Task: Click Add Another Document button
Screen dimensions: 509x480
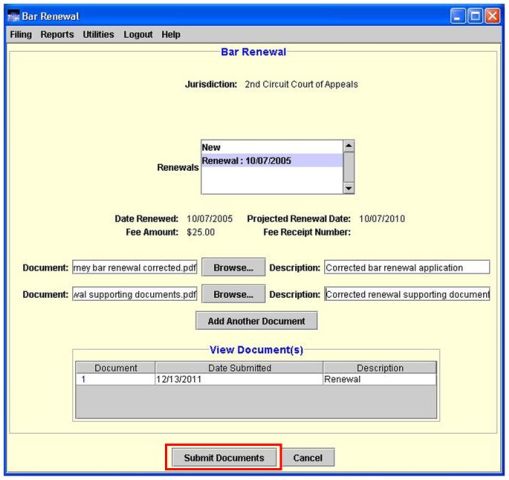Action: 256,321
